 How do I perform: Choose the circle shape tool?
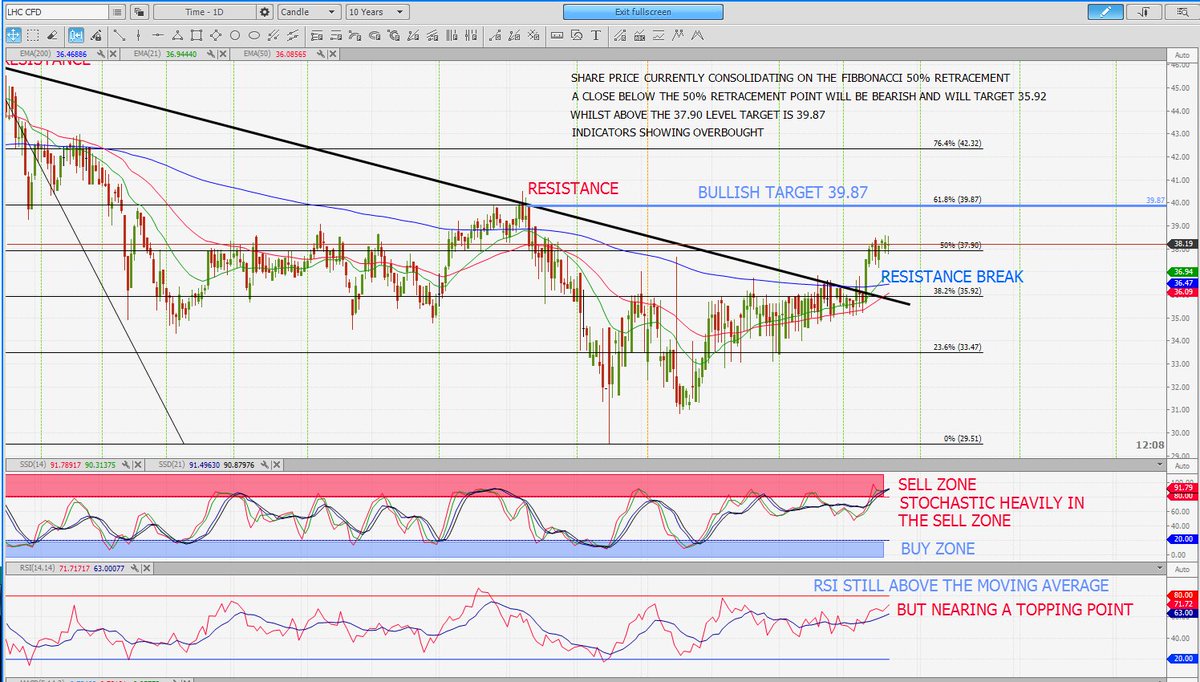click(235, 35)
